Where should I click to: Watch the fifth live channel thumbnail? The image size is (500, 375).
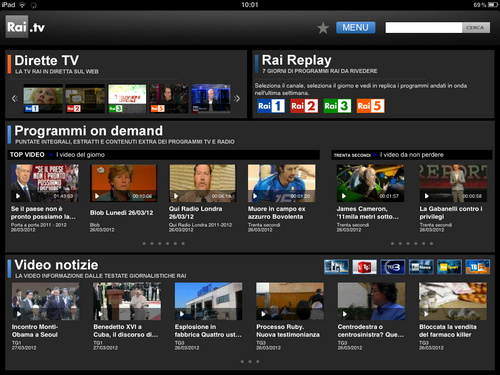[211, 99]
